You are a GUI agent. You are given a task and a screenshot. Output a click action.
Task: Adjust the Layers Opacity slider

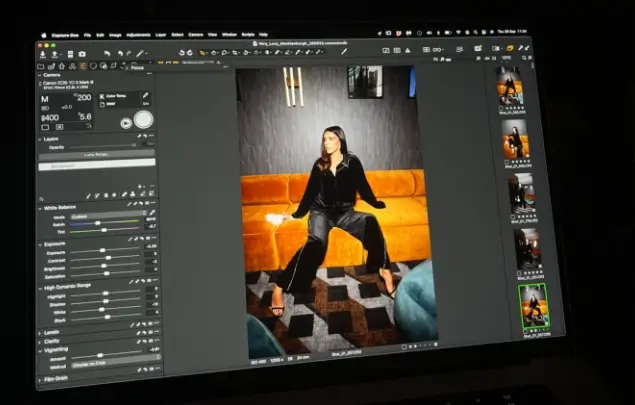pos(102,146)
